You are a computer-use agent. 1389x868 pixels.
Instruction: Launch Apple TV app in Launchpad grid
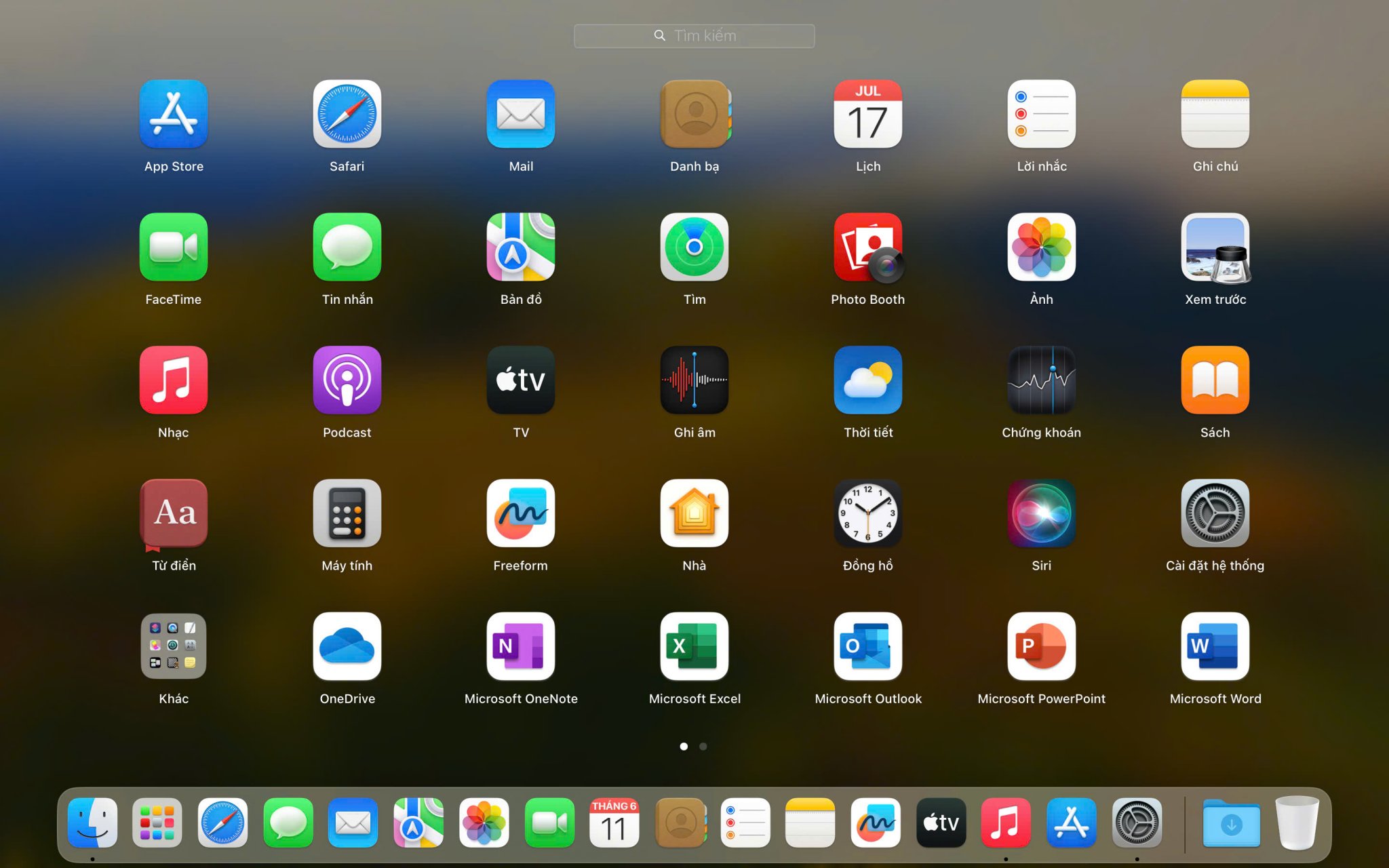[x=521, y=380]
